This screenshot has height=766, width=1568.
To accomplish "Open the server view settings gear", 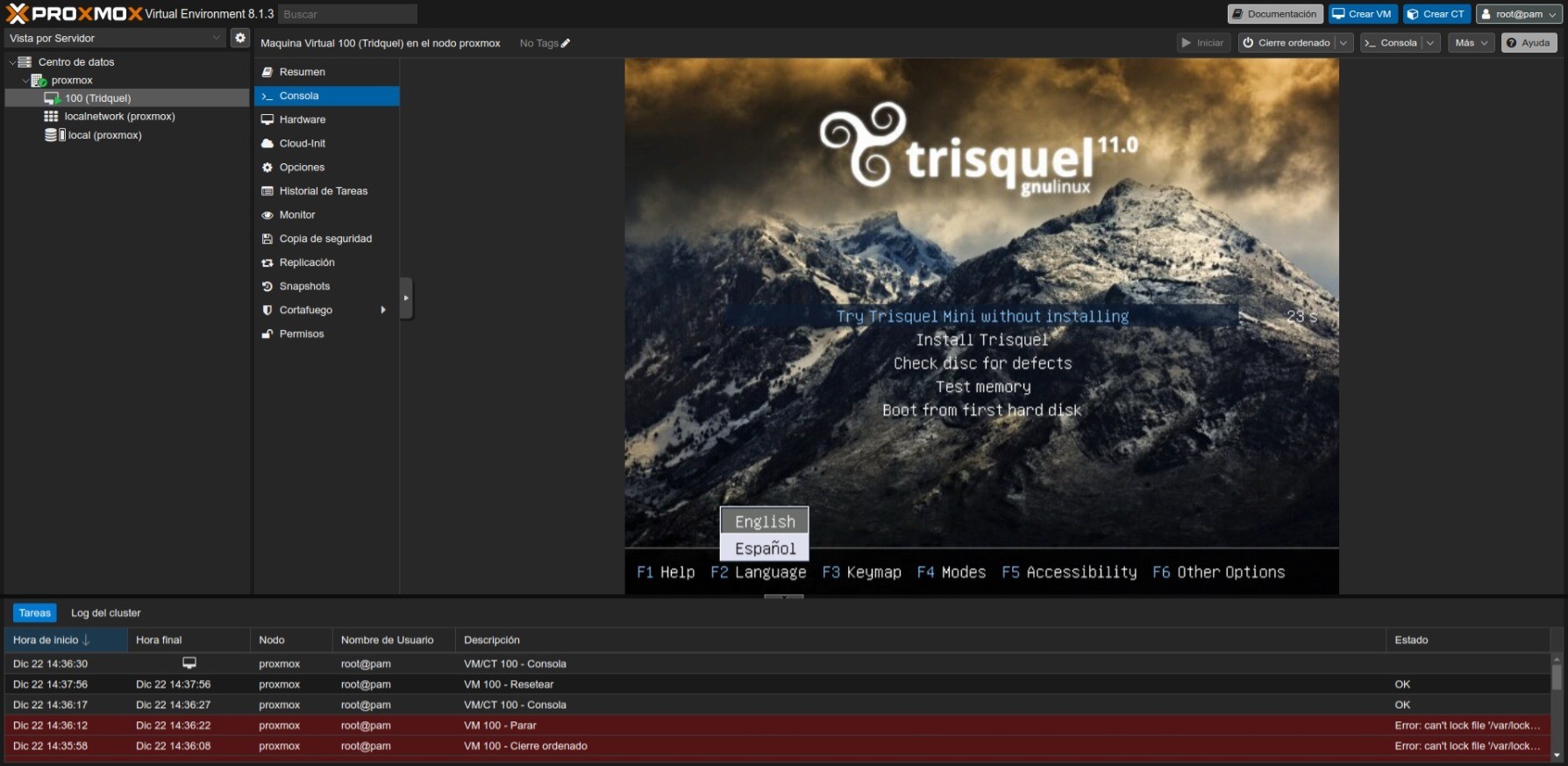I will pos(239,38).
